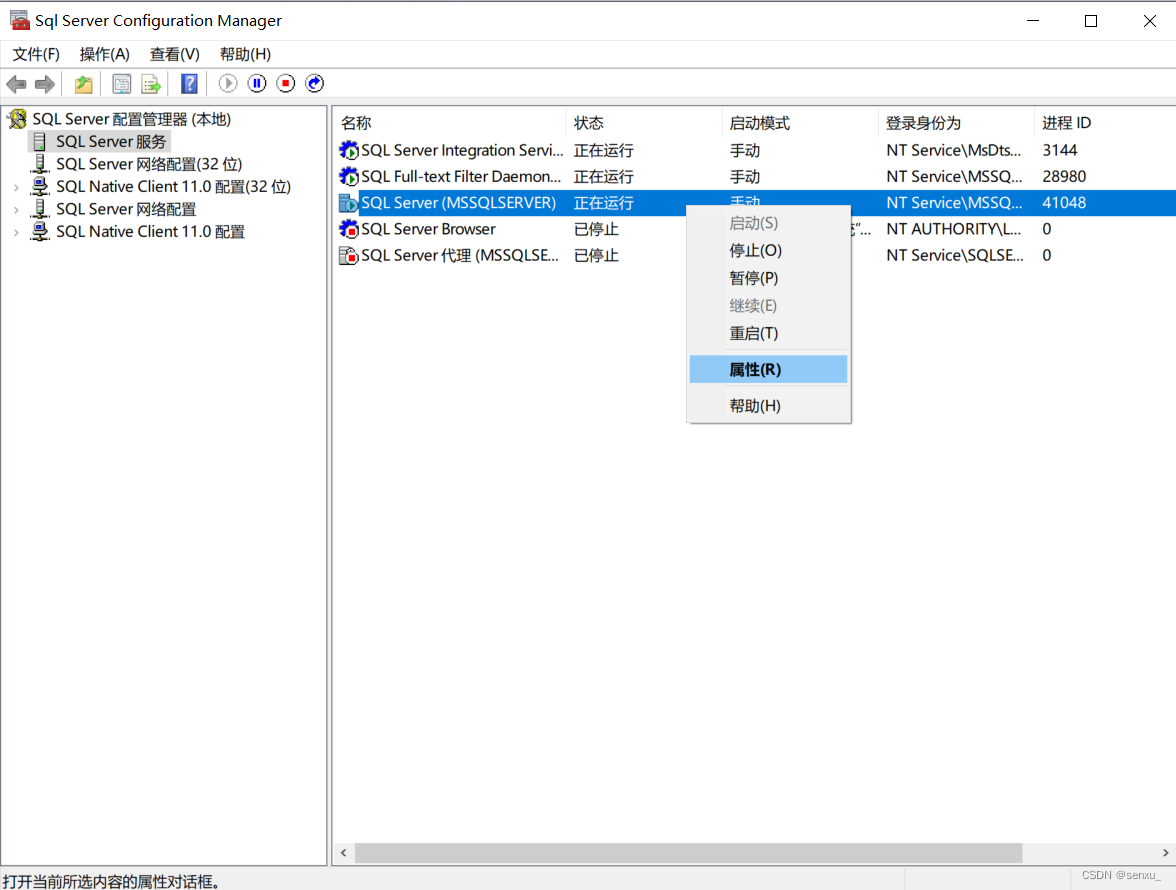Sort by the 状态 column header
Viewport: 1176px width, 890px height.
pyautogui.click(x=644, y=123)
